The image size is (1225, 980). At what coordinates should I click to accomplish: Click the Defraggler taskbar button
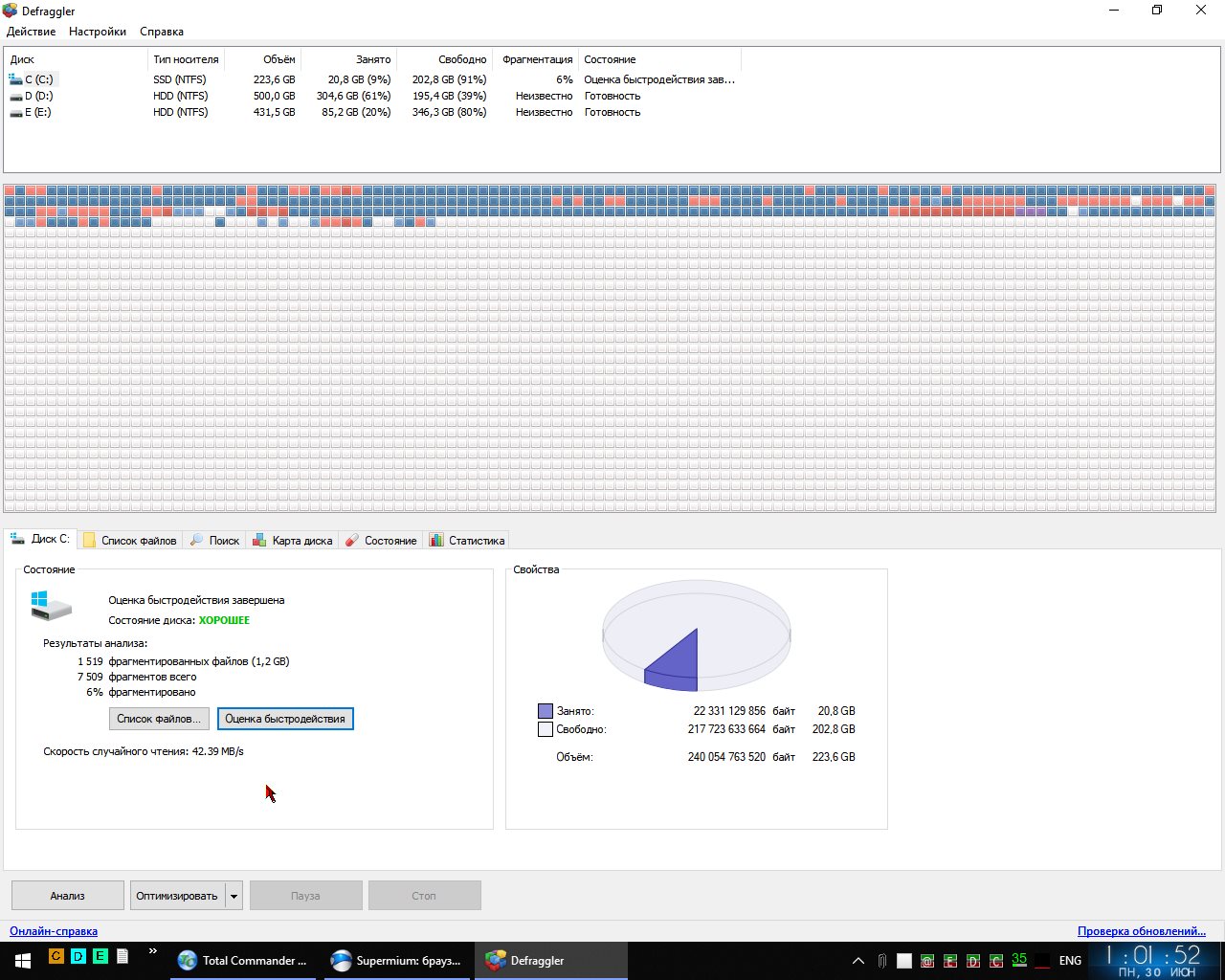point(550,960)
